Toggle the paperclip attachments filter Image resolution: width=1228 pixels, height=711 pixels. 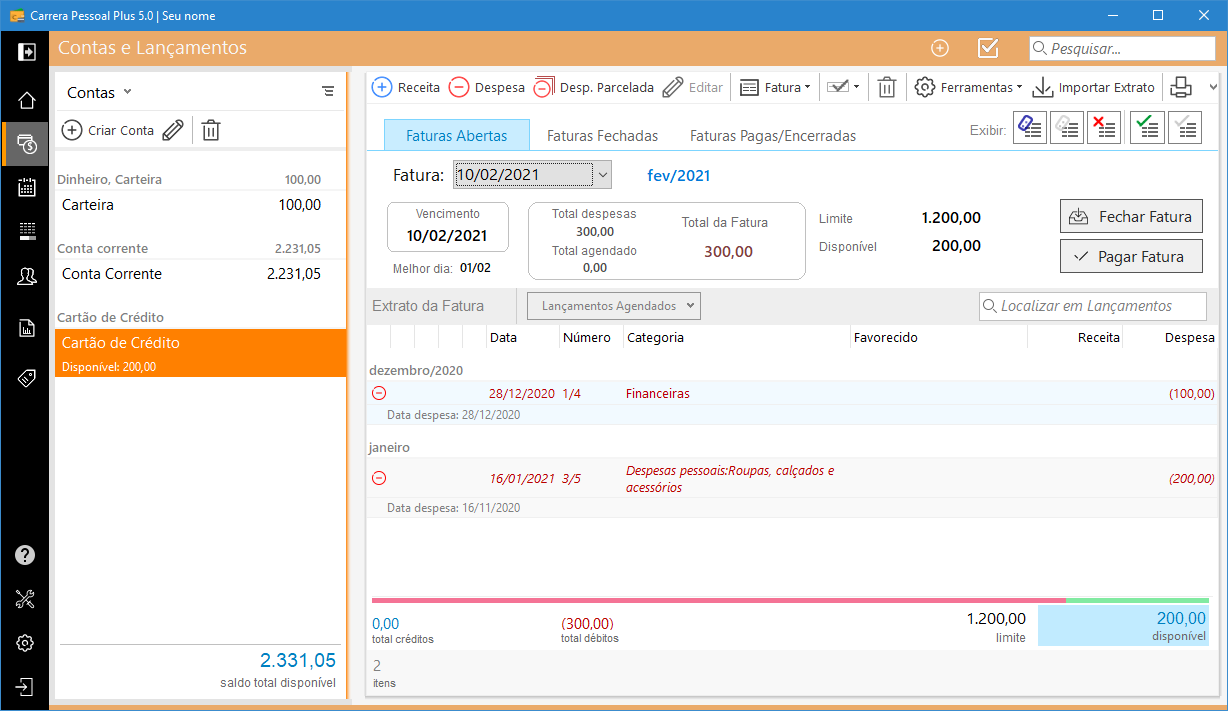coord(1030,127)
